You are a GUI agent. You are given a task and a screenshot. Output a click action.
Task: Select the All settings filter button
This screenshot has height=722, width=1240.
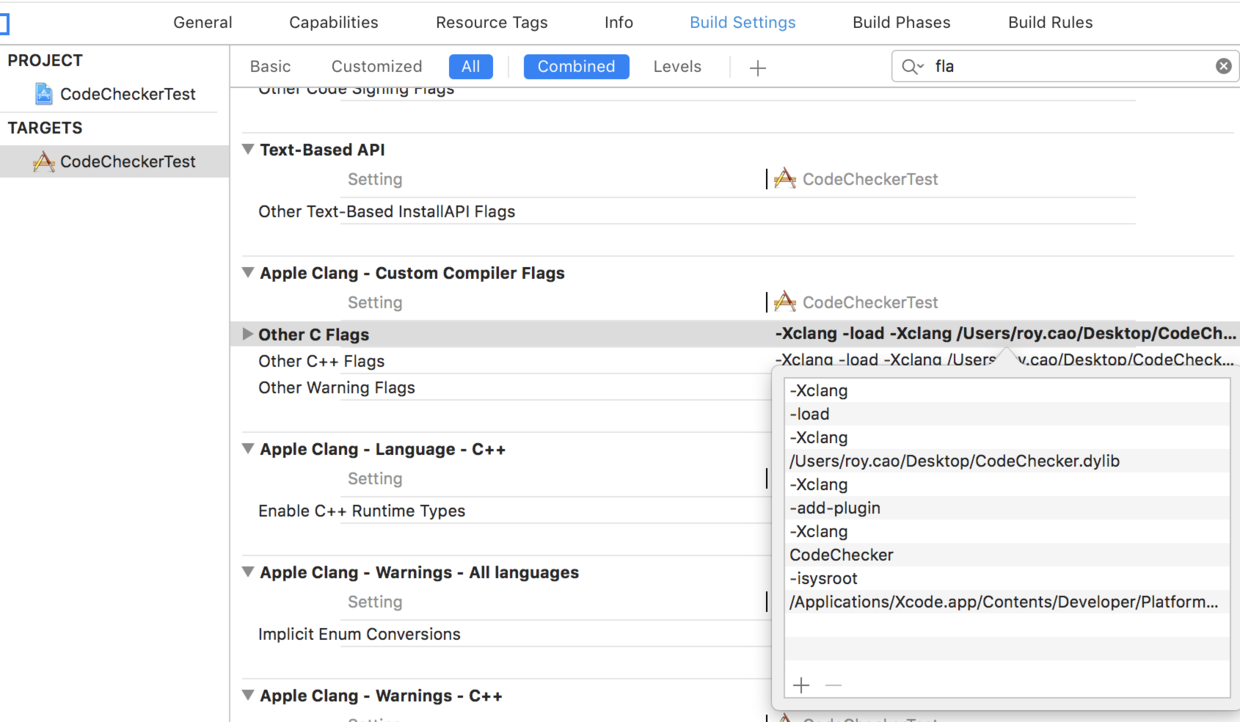point(470,67)
